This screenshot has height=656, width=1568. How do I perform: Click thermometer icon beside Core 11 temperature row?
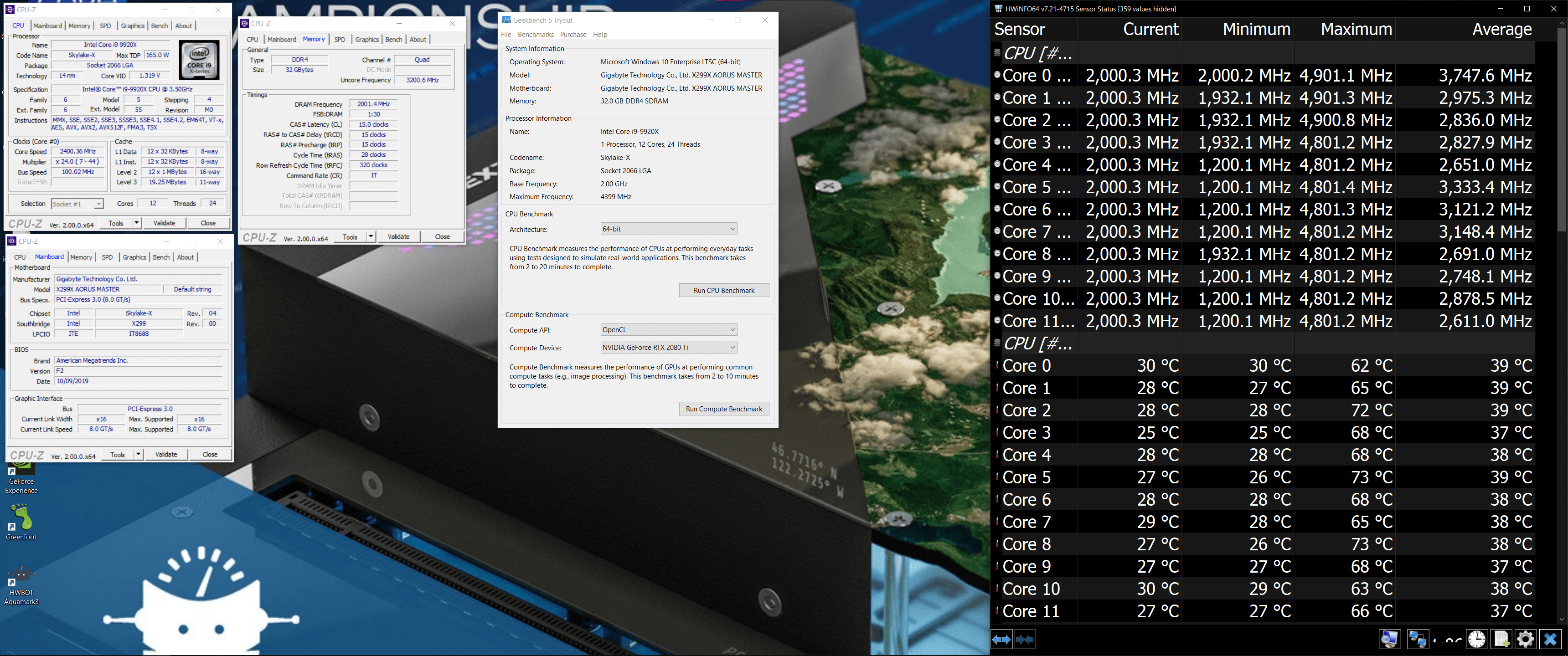(997, 610)
